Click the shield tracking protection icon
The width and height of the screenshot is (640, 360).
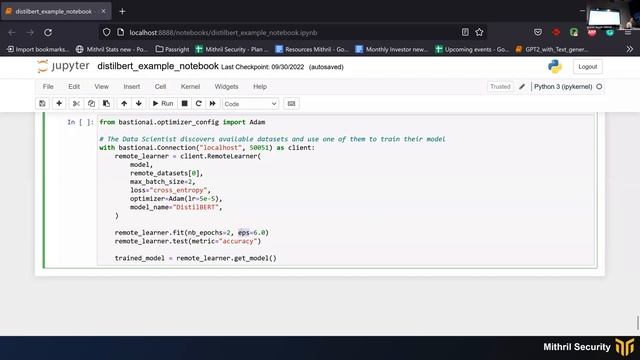tap(107, 32)
